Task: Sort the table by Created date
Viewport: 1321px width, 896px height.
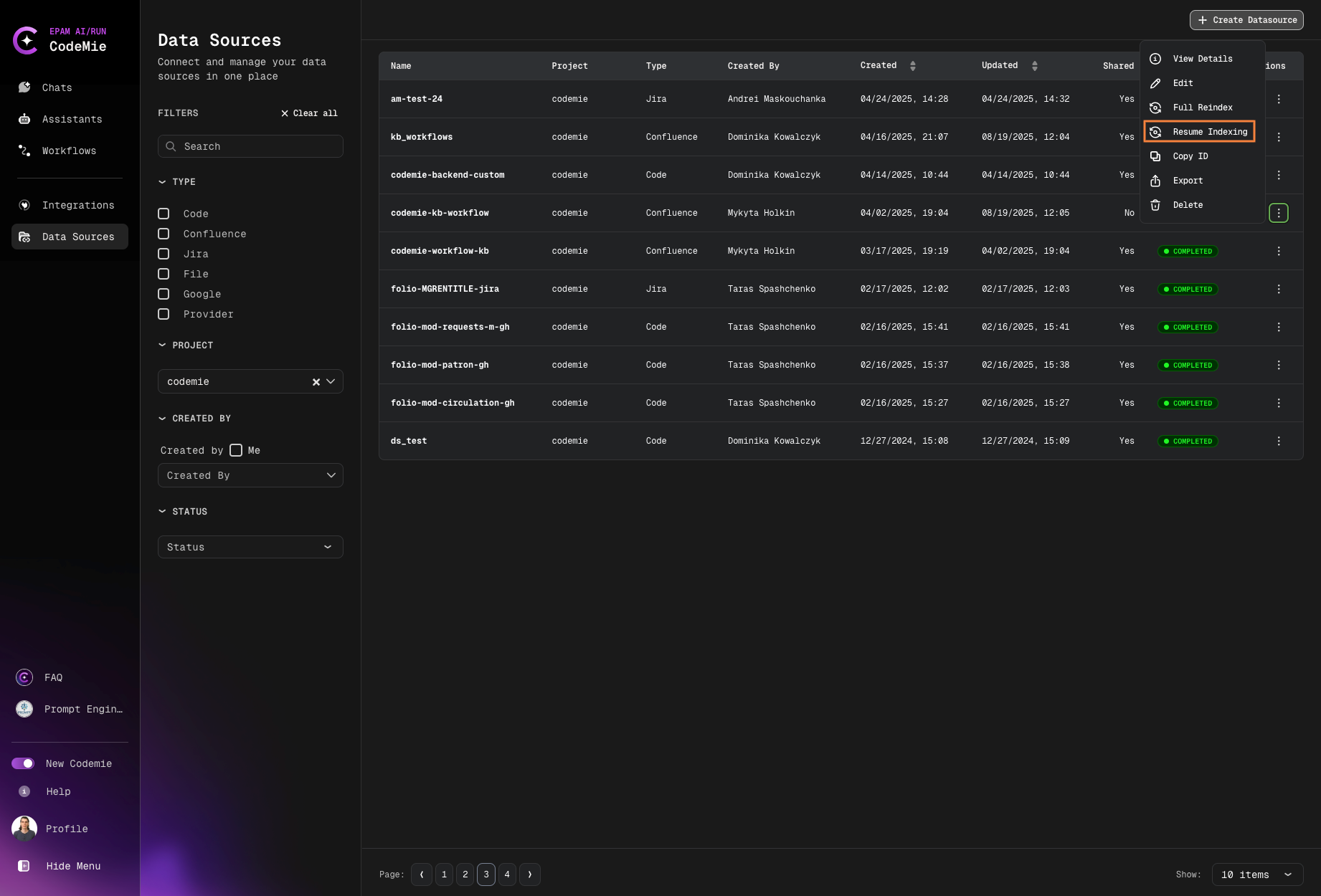Action: pos(912,66)
